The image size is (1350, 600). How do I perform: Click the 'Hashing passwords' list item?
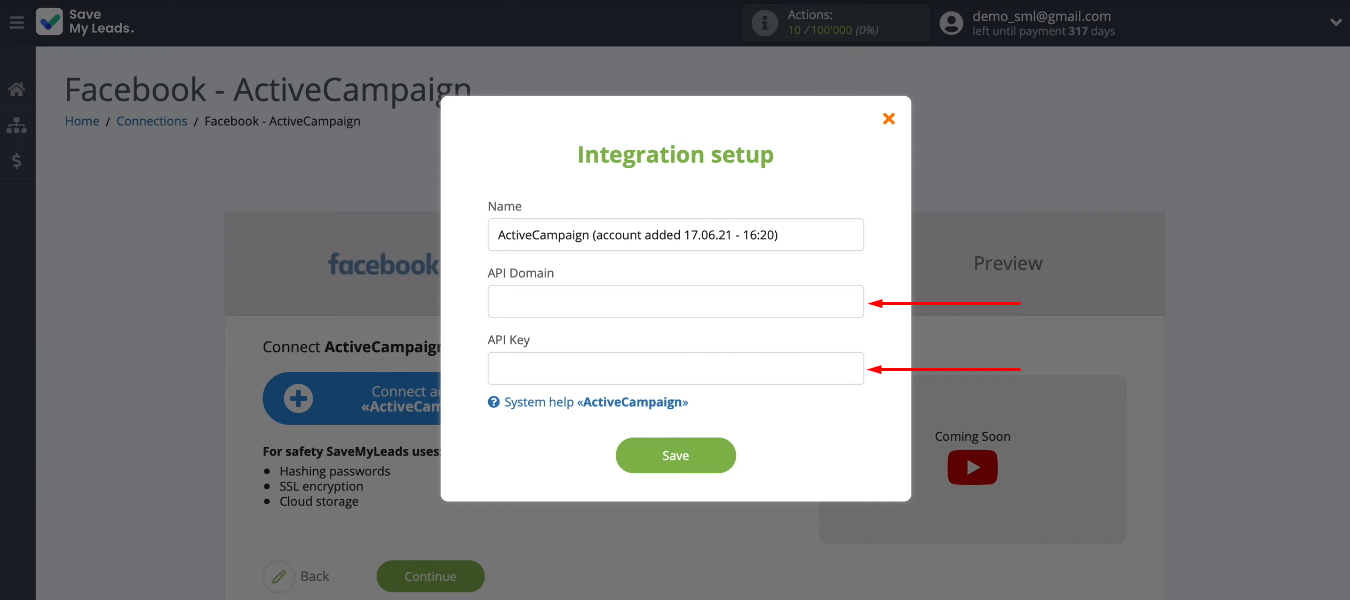tap(335, 471)
